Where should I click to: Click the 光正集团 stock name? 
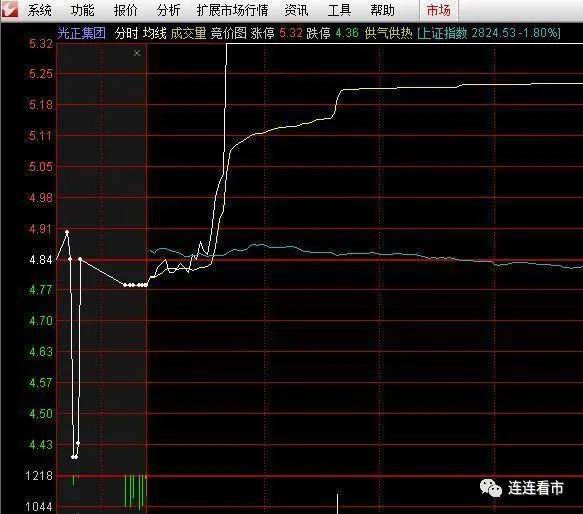tap(81, 33)
